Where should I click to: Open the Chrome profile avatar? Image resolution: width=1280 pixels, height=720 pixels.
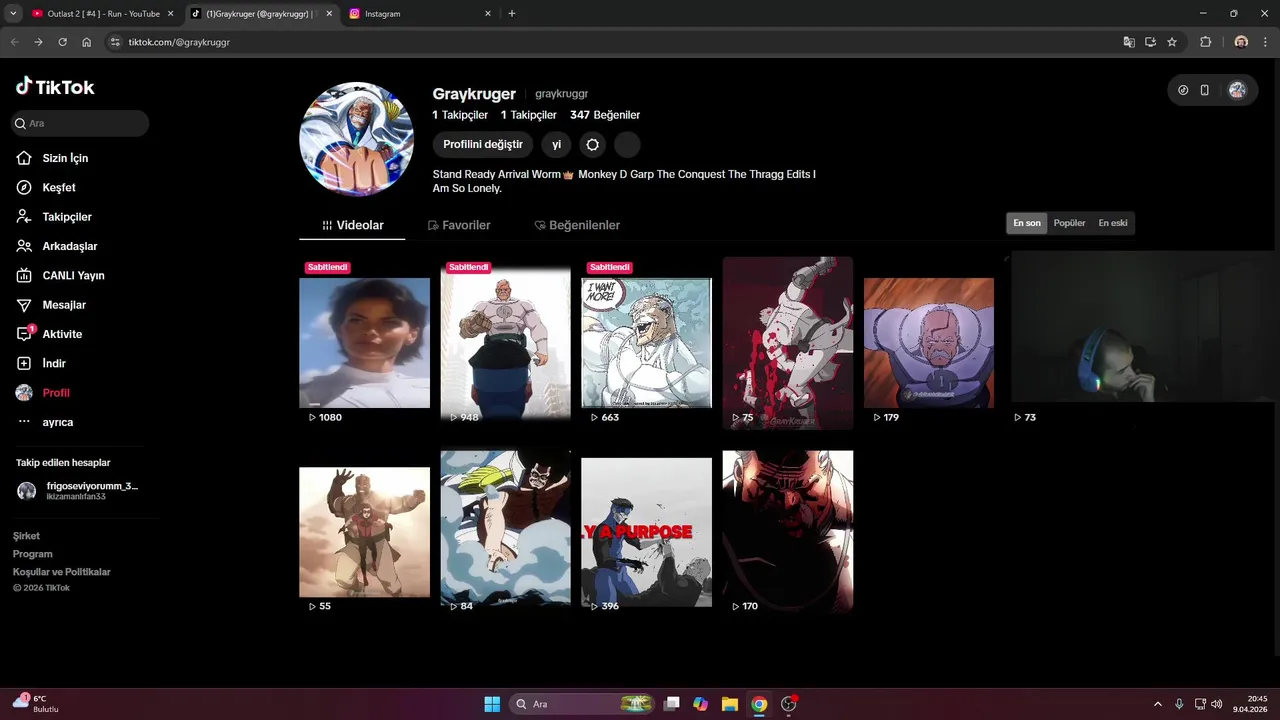pyautogui.click(x=1241, y=42)
